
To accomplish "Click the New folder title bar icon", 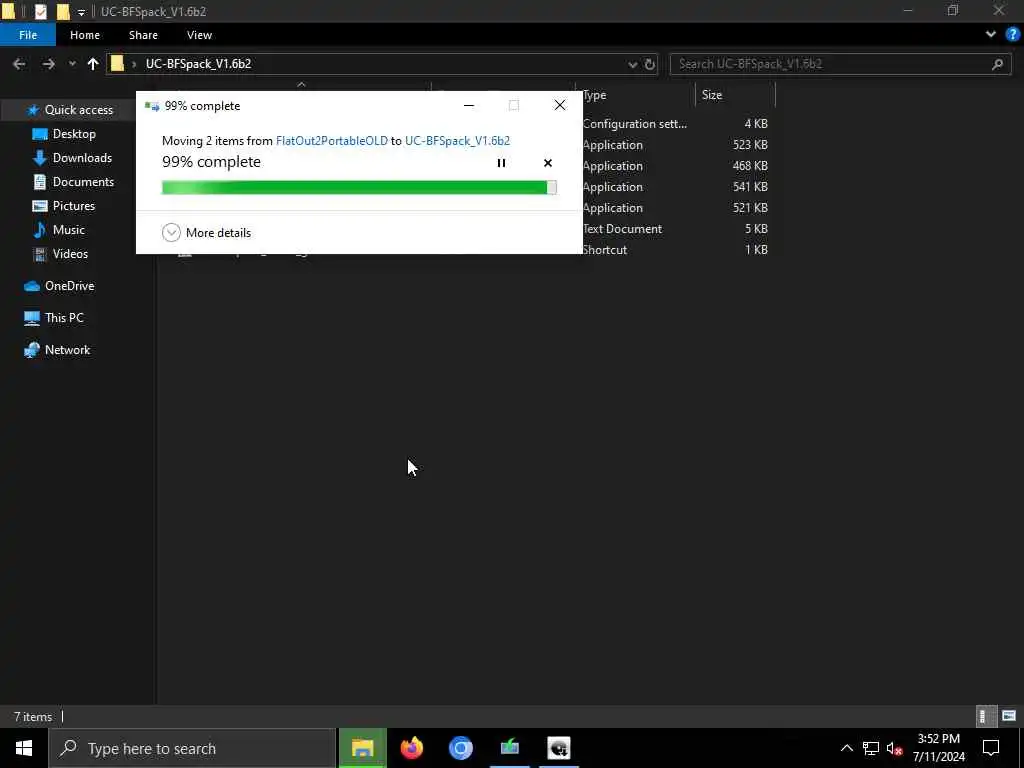I will click(63, 12).
